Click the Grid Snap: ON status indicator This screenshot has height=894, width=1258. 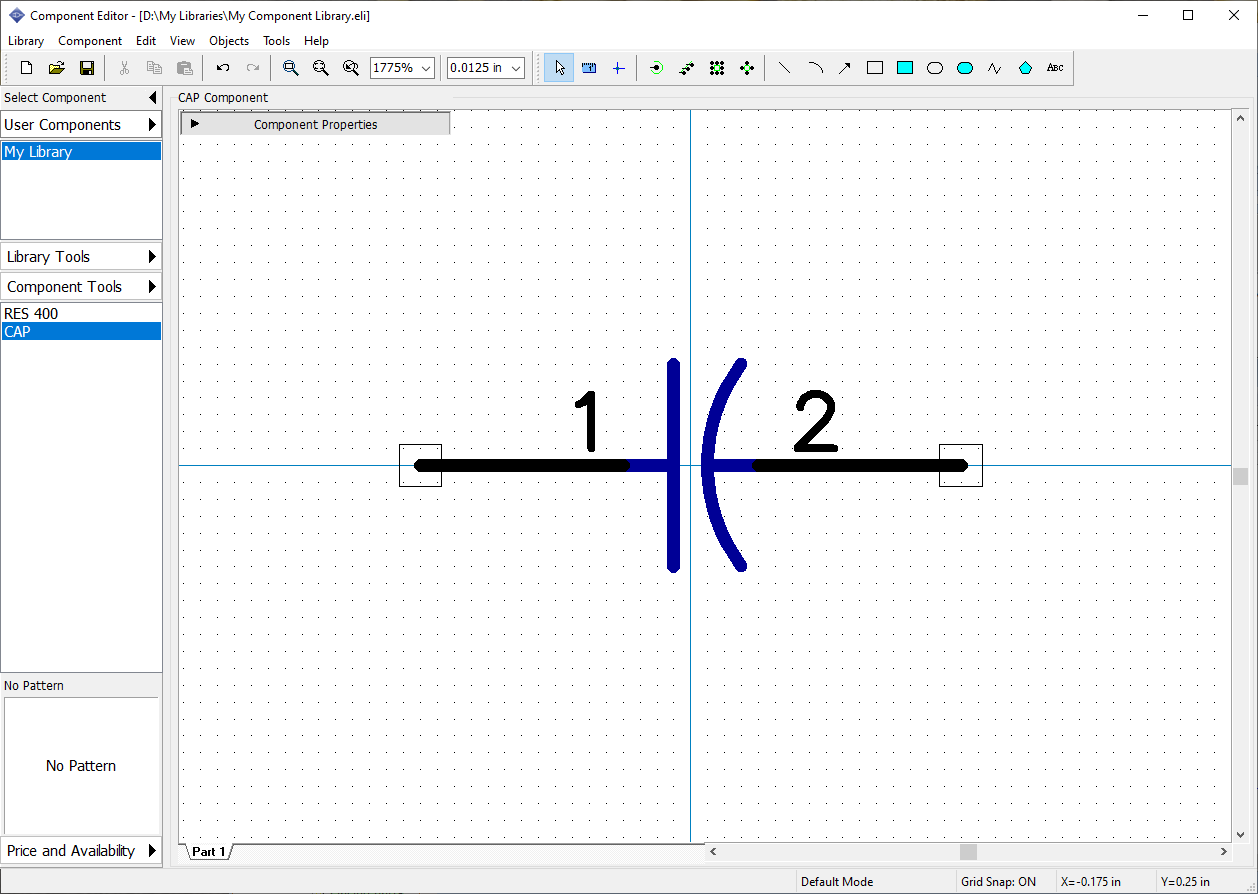(x=998, y=882)
